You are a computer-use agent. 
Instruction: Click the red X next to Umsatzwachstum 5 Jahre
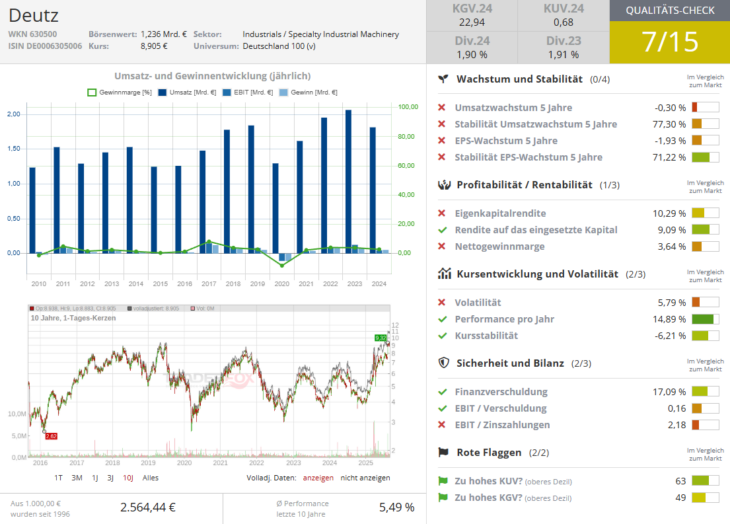point(442,107)
